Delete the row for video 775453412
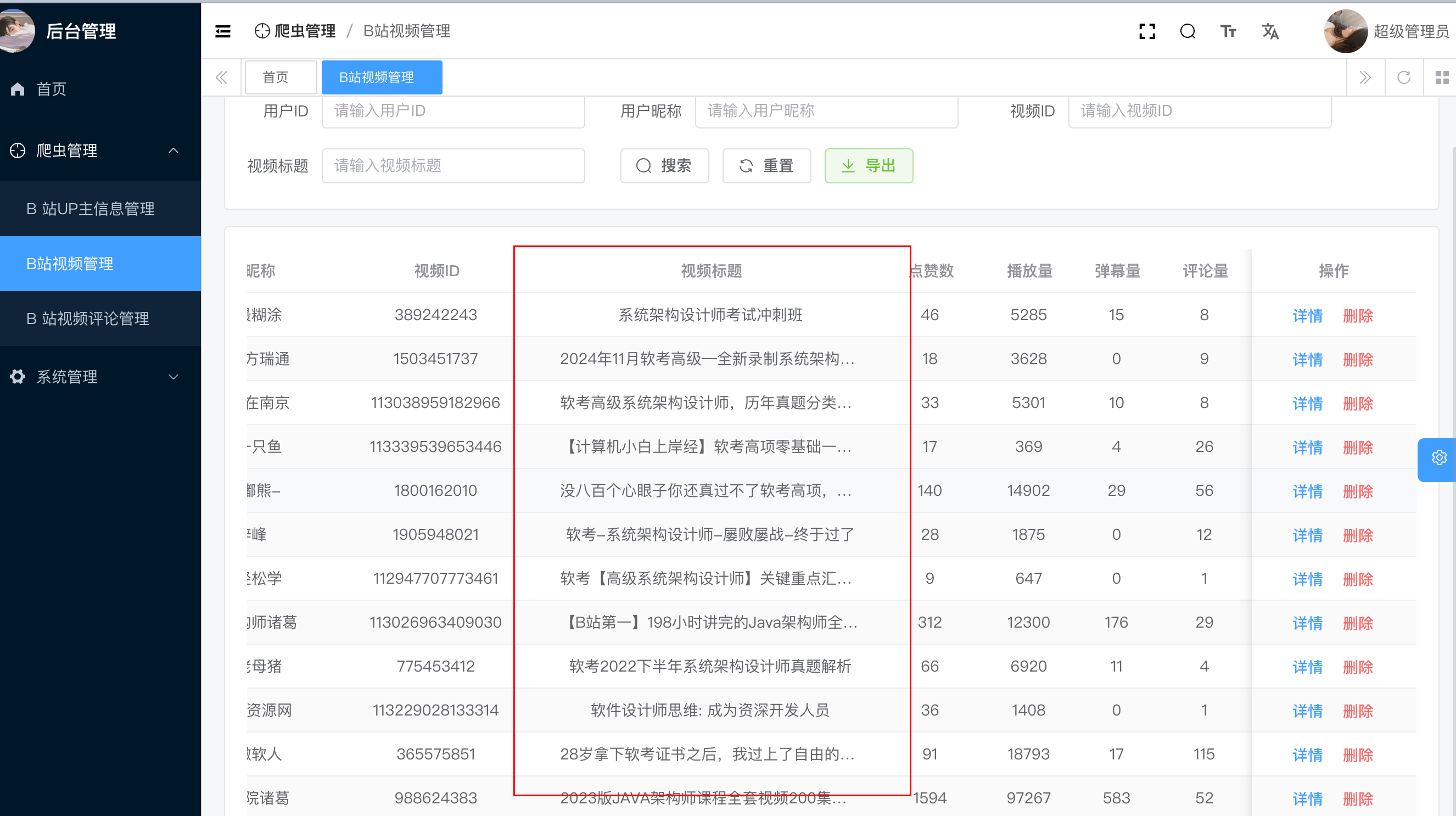The image size is (1456, 816). point(1358,667)
